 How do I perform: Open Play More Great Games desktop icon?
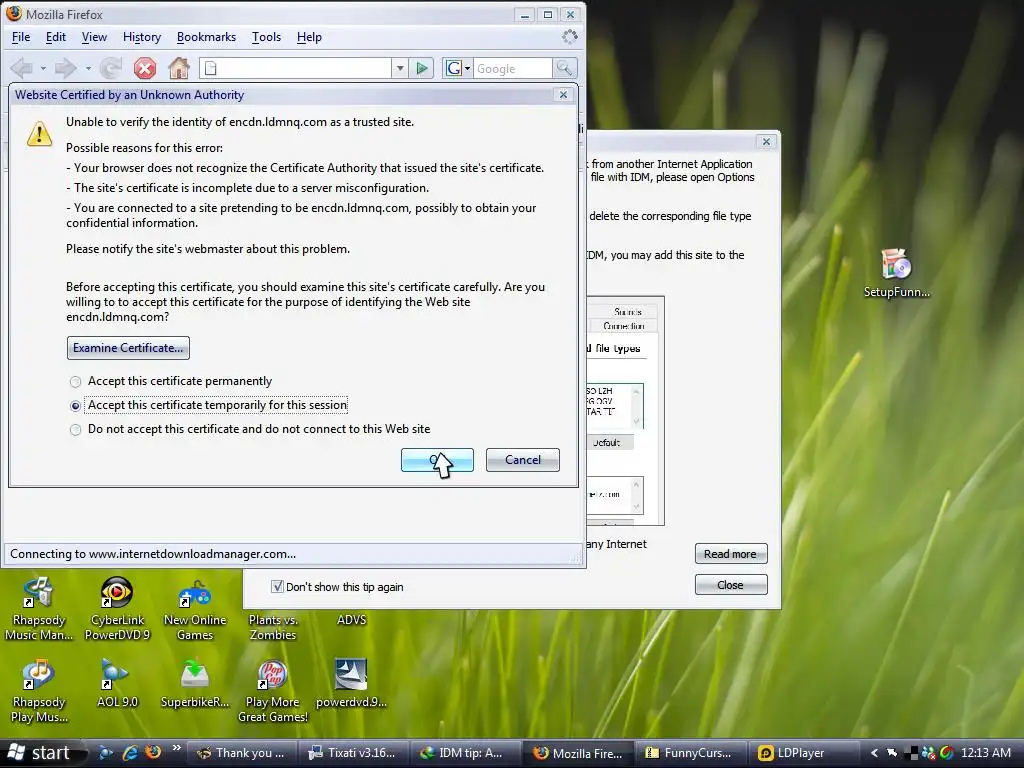[272, 691]
